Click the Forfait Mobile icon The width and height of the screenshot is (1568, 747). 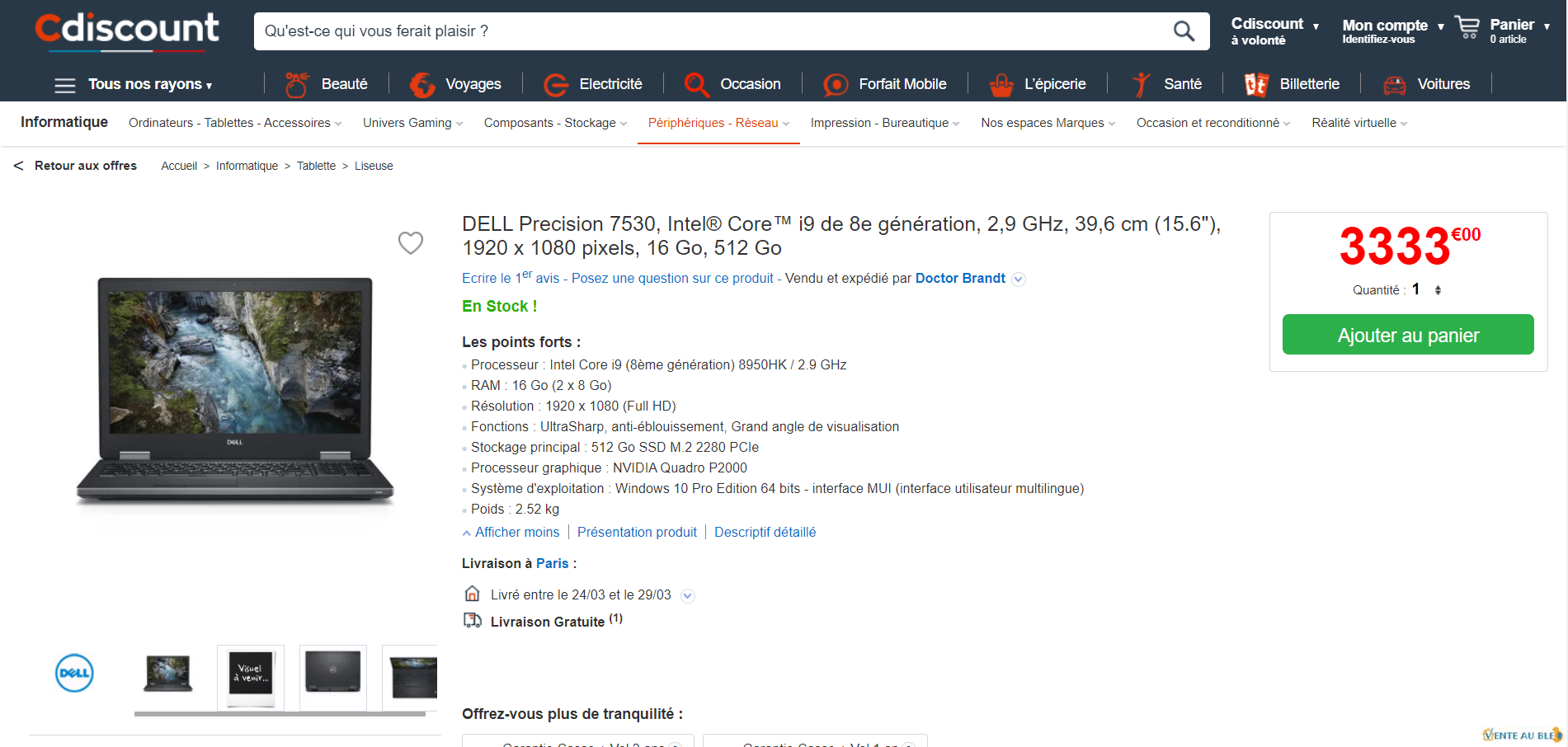coord(836,84)
